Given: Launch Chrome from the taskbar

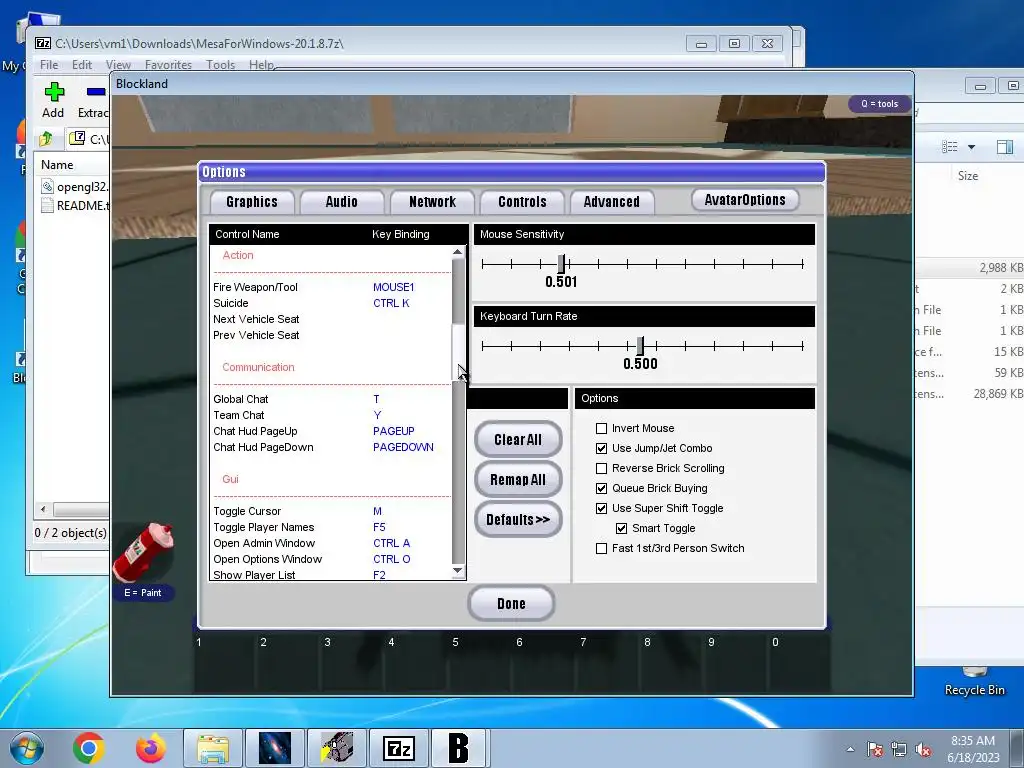Looking at the screenshot, I should click(89, 748).
